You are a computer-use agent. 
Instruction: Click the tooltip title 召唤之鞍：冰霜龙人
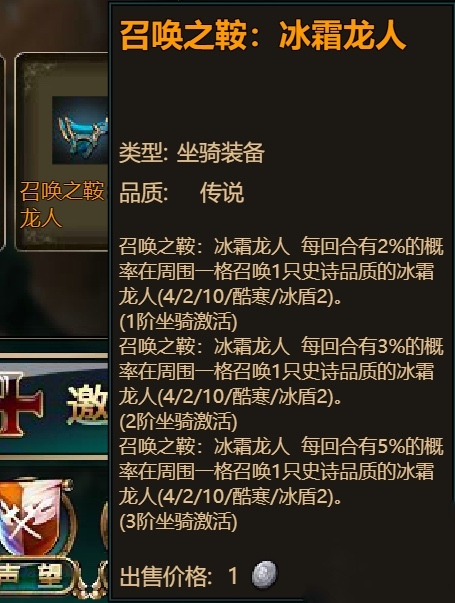click(263, 35)
